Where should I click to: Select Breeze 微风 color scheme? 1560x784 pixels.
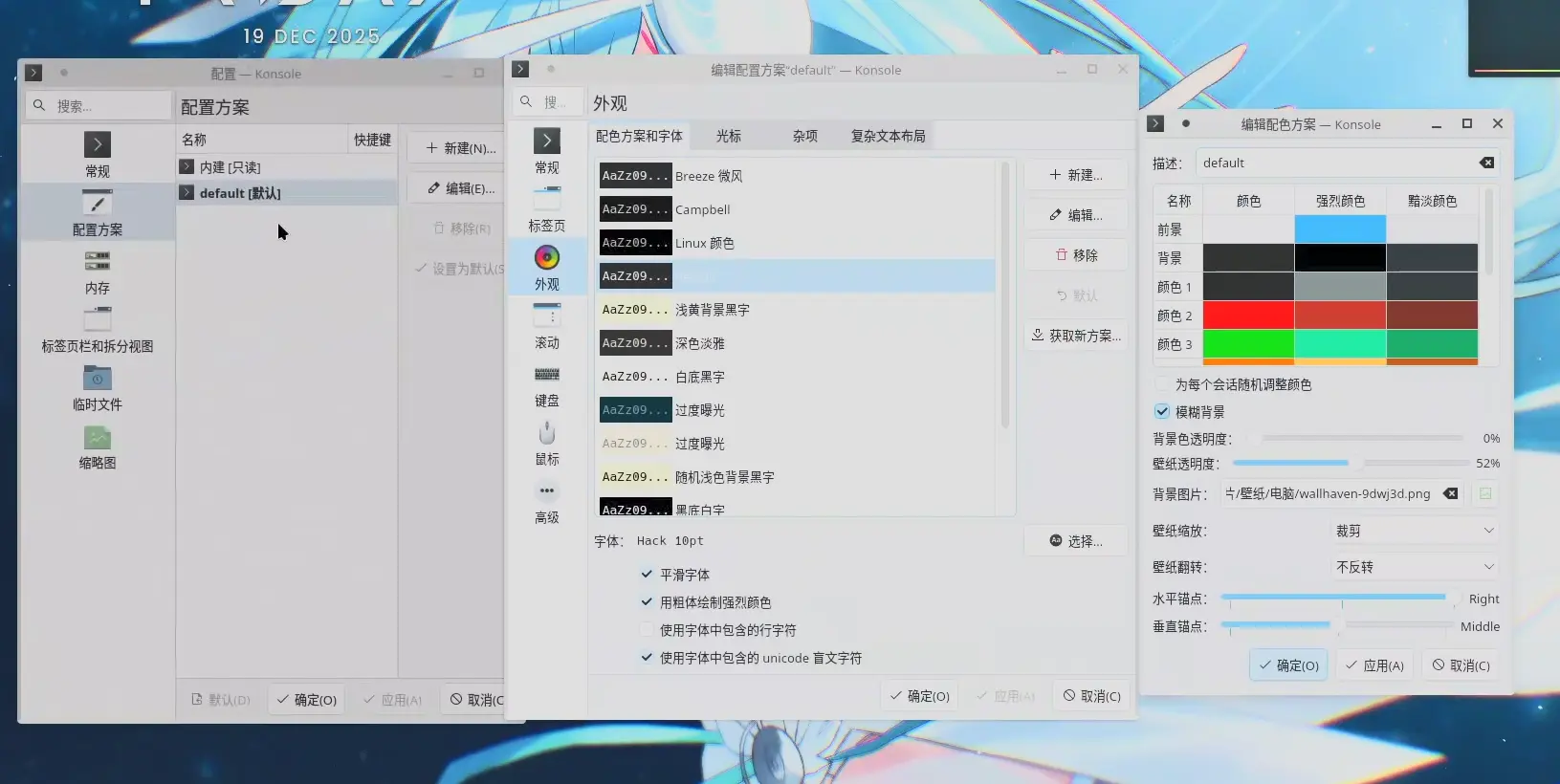click(x=796, y=176)
